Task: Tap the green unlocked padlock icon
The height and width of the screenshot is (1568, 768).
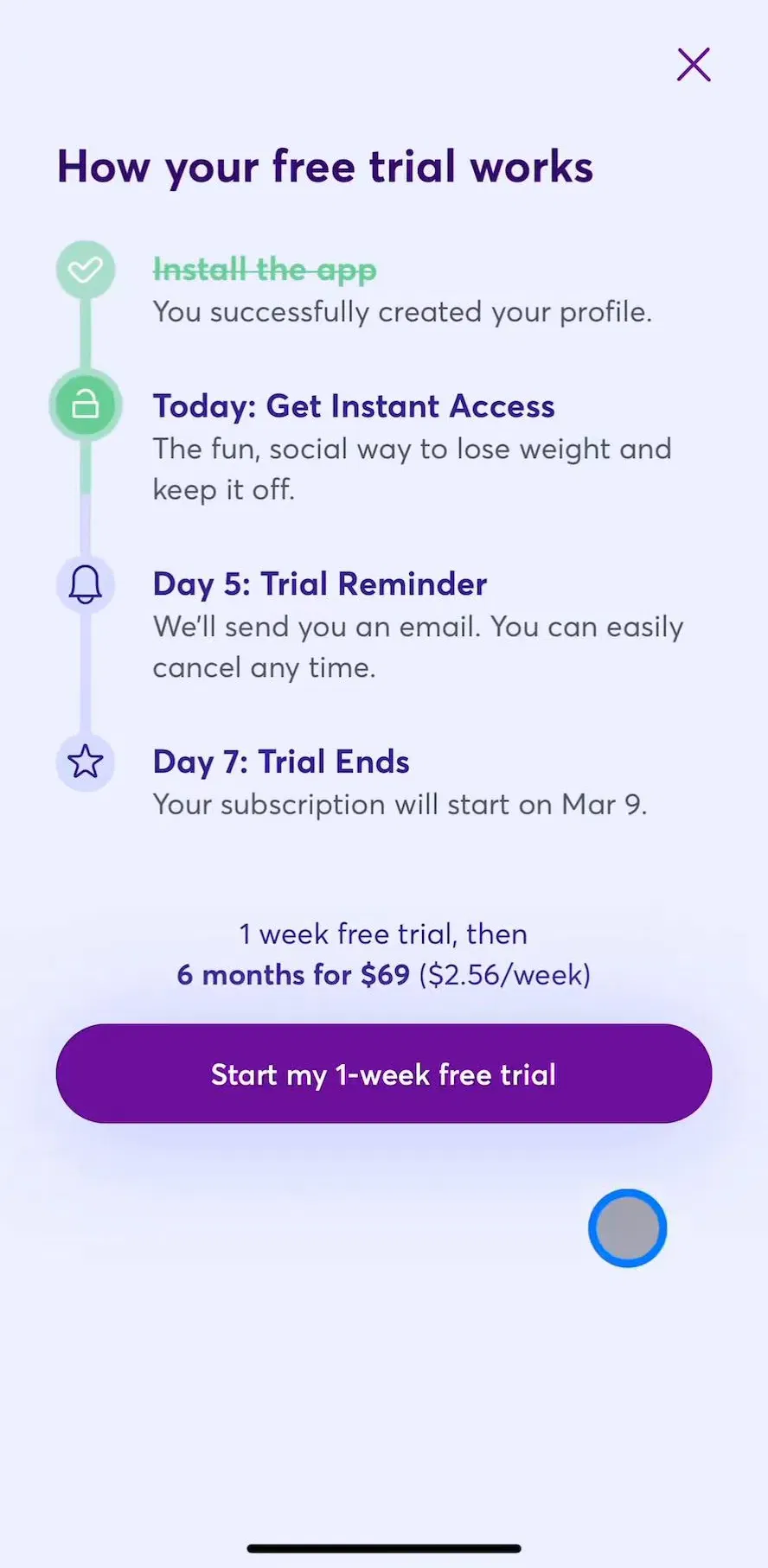Action: click(x=86, y=405)
